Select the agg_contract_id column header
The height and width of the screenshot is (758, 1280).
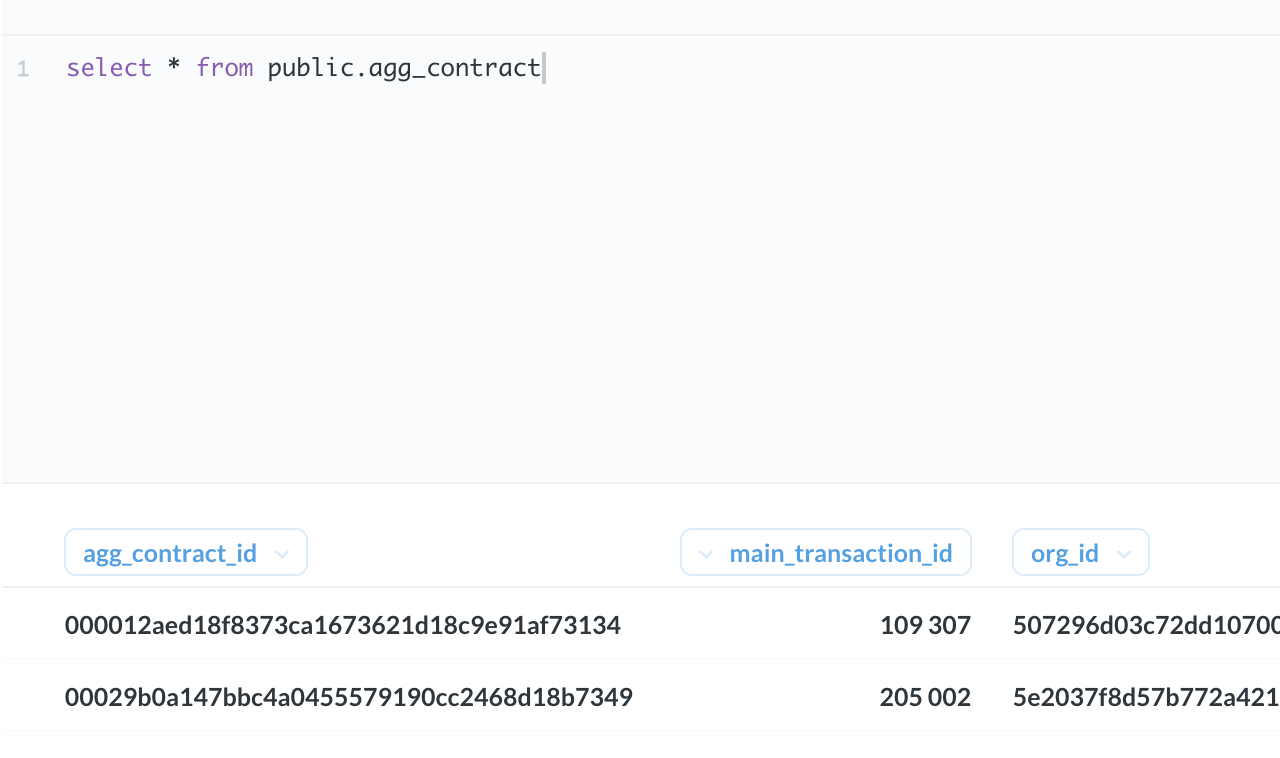(168, 552)
